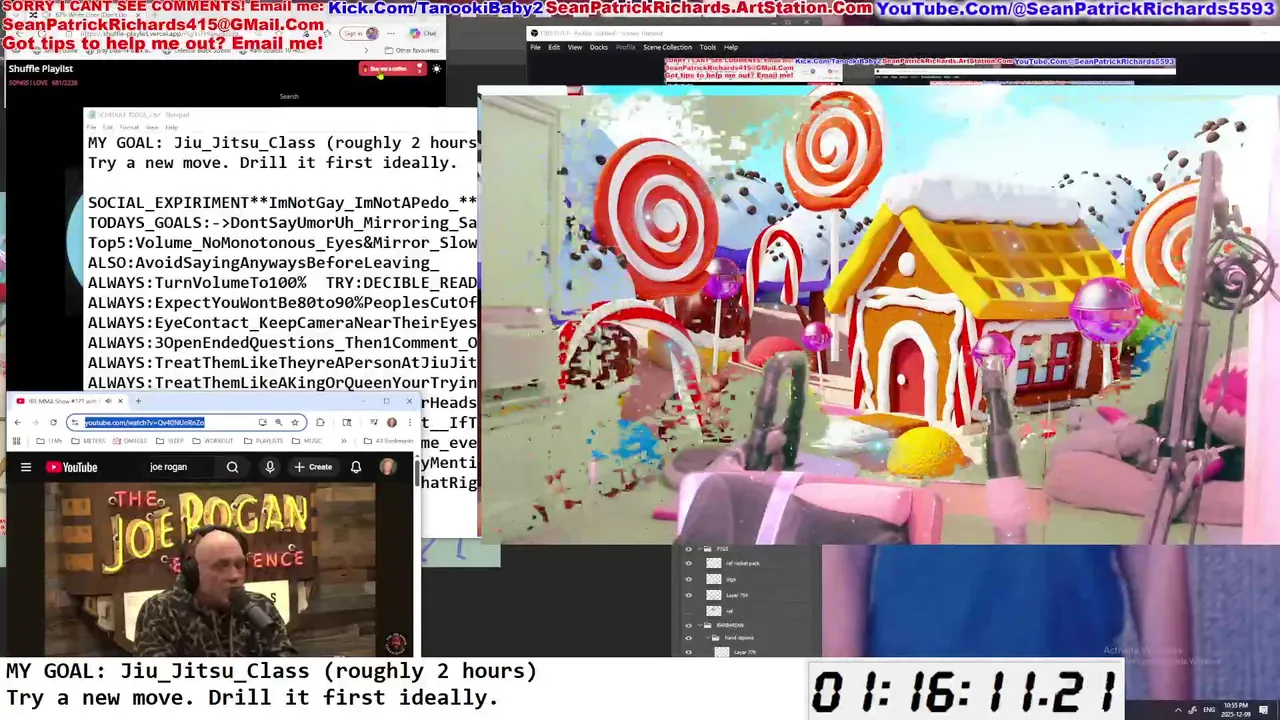Open the OBS Help menu
The width and height of the screenshot is (1280, 720).
pos(731,47)
